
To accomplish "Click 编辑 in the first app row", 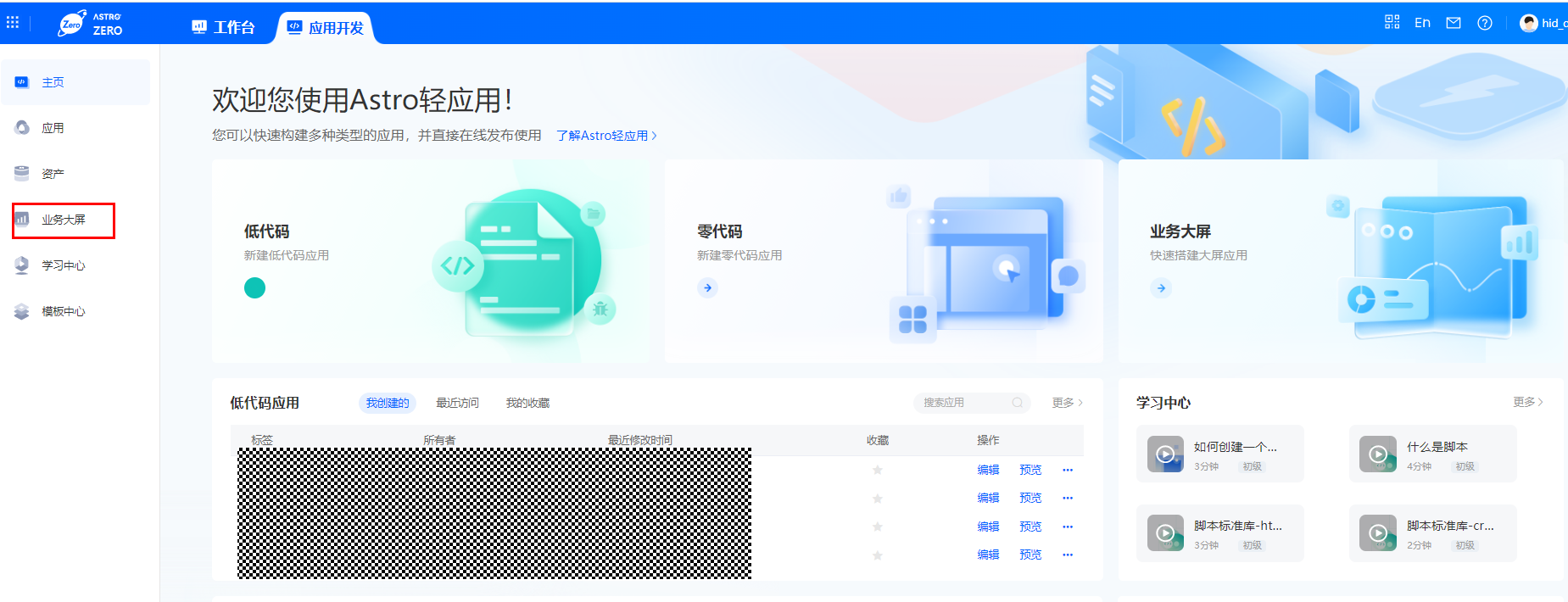I will coord(988,470).
